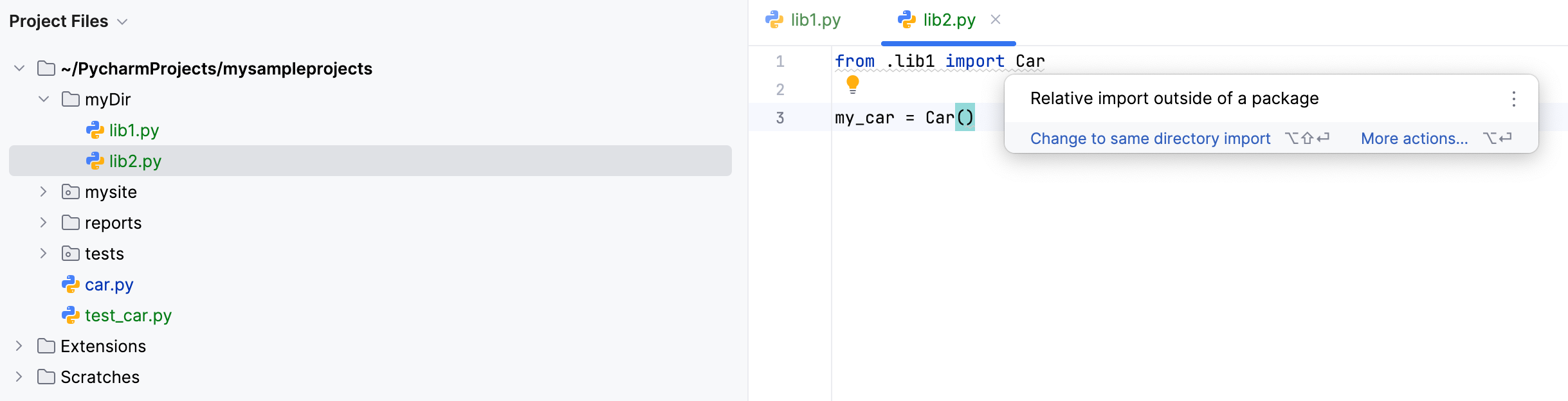Click the Extensions folder icon
The image size is (1568, 401).
[x=46, y=346]
